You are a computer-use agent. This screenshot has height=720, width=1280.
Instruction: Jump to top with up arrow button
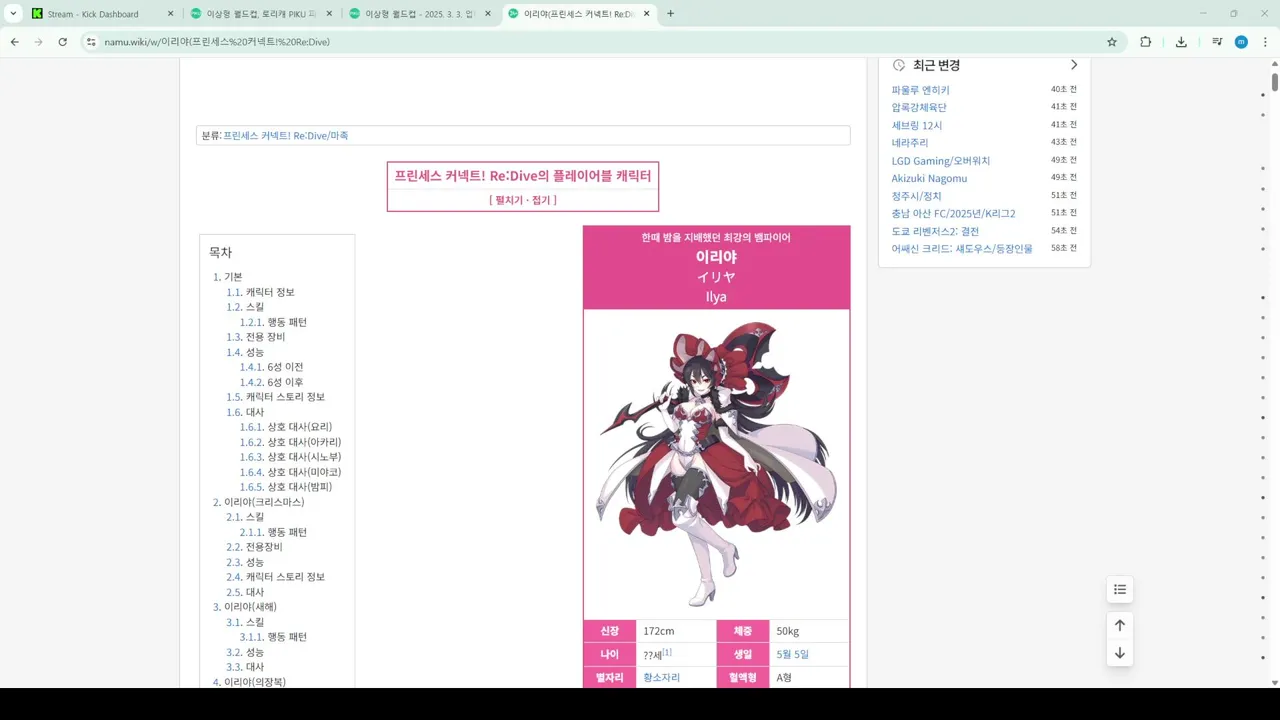point(1120,625)
